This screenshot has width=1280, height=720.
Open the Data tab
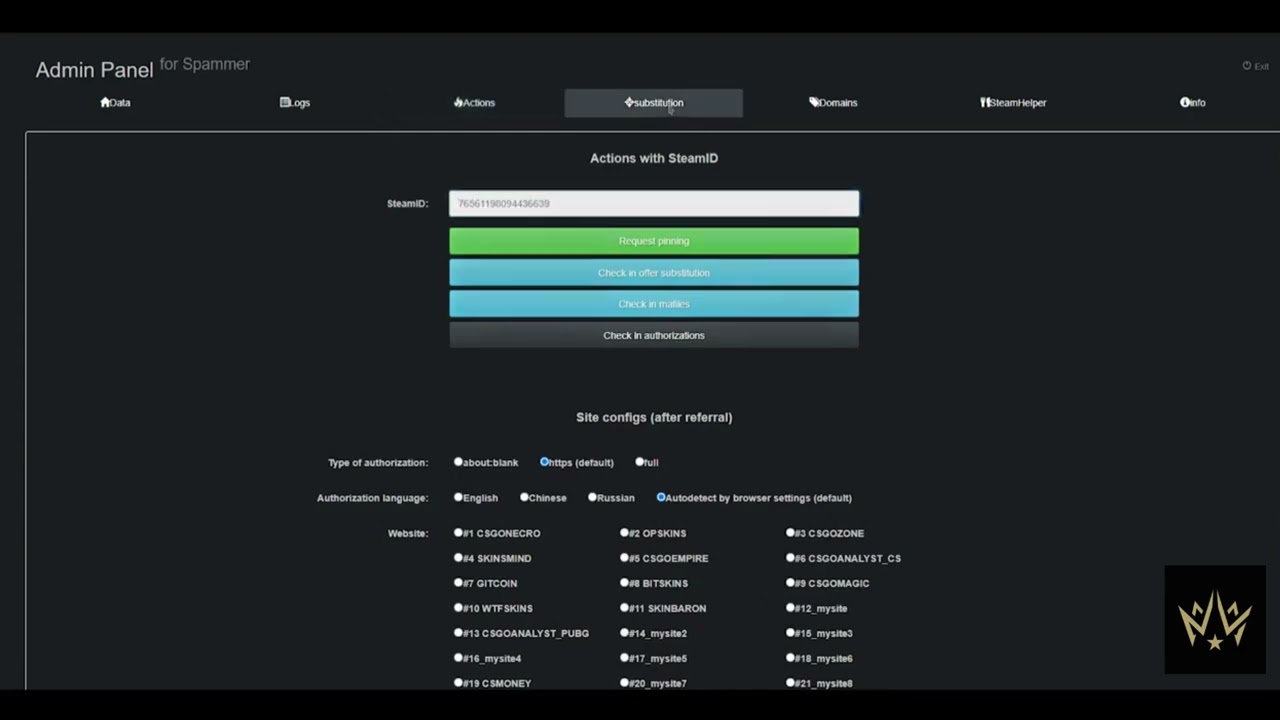point(115,102)
